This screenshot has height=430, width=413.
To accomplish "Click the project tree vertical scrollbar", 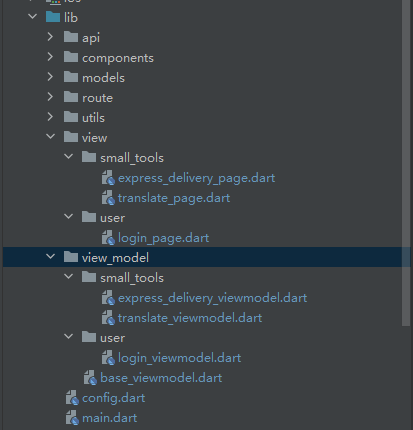I will pos(406,163).
